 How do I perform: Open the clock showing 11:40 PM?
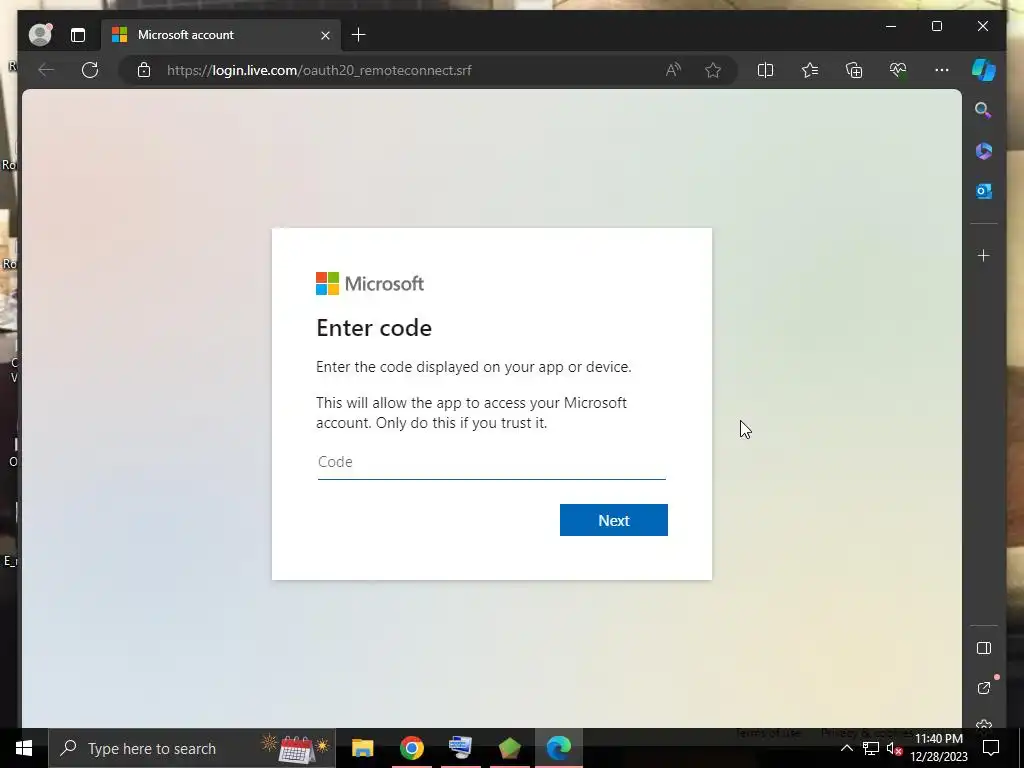click(x=939, y=748)
